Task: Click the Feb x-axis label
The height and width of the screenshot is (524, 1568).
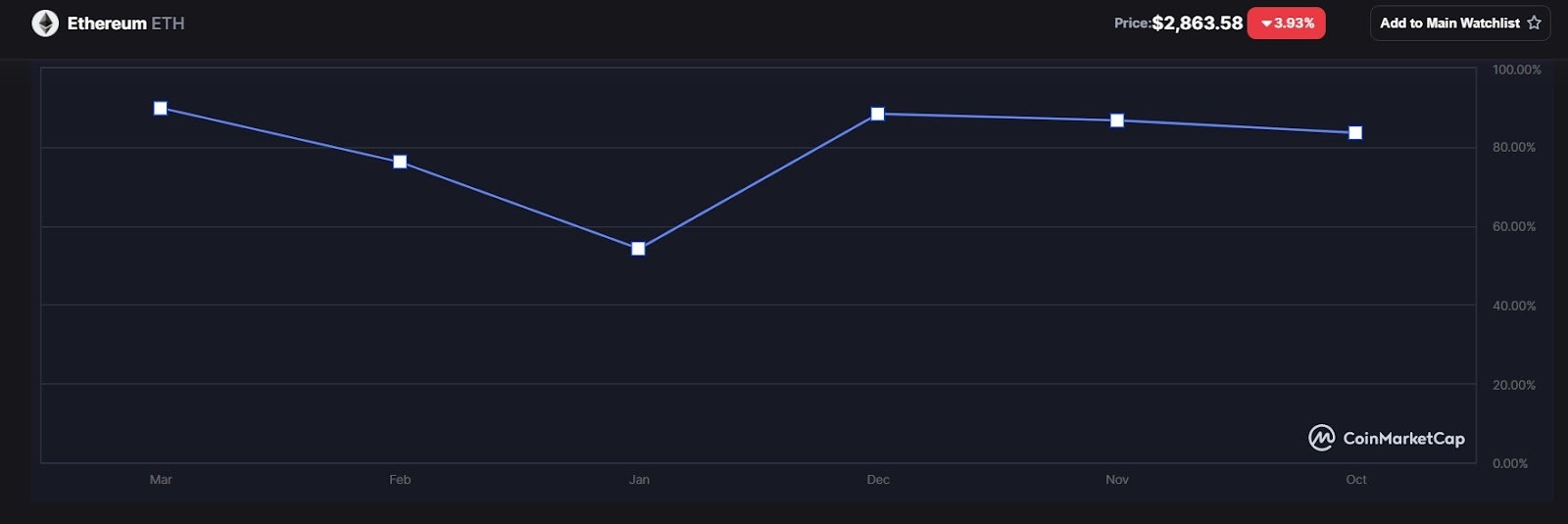Action: click(400, 480)
